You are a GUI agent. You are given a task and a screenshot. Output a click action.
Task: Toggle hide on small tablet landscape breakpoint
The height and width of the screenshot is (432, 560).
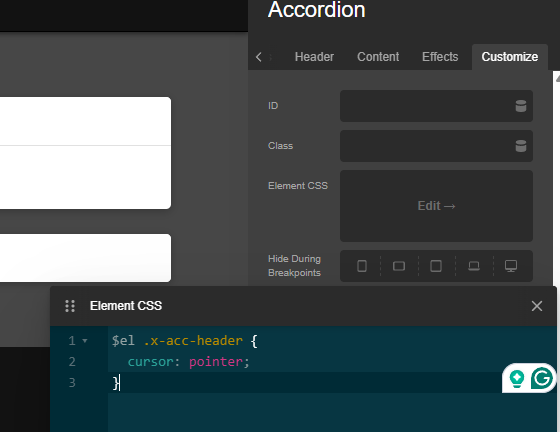tap(399, 266)
